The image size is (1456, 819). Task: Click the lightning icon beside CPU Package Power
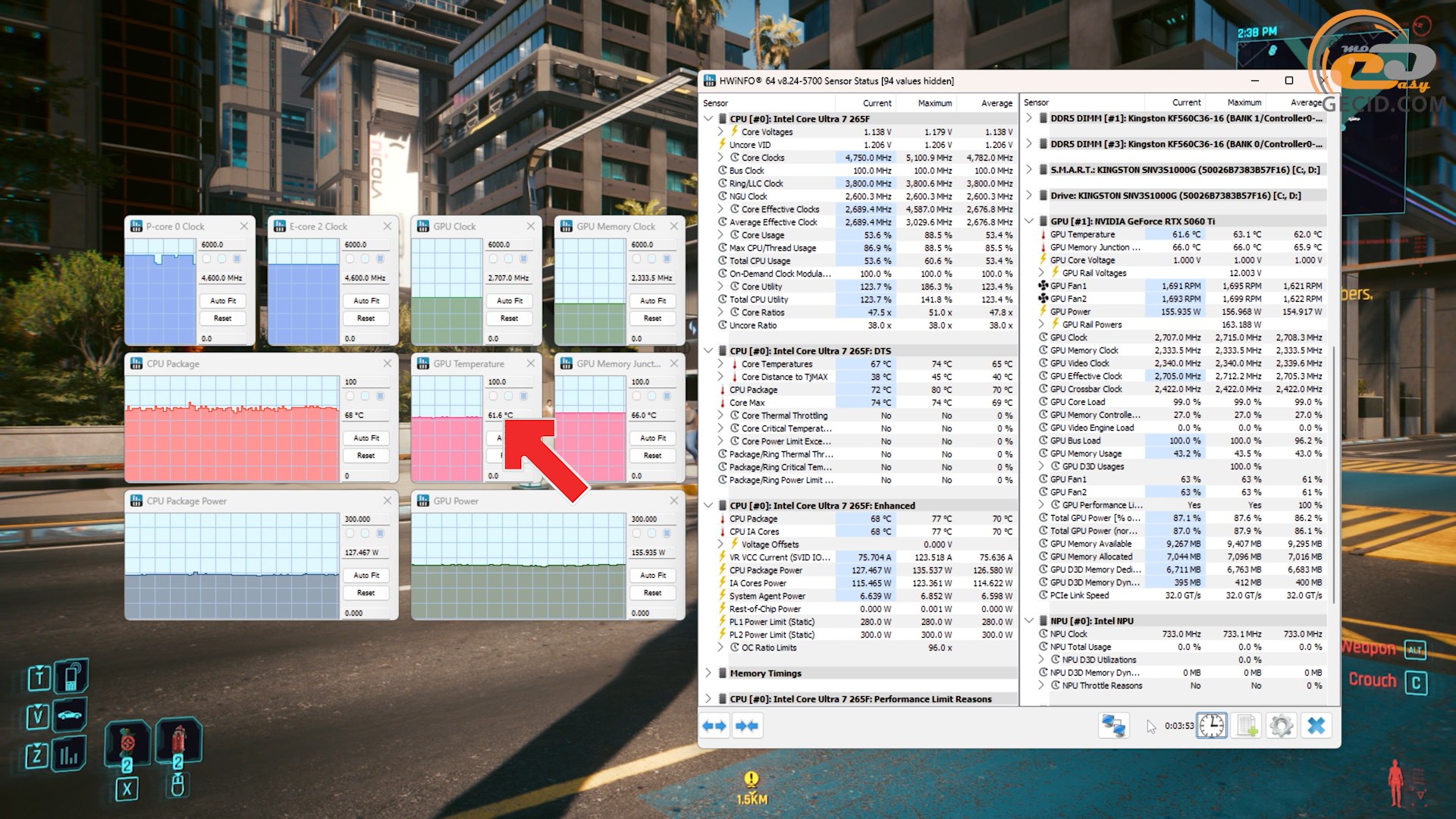click(x=722, y=570)
